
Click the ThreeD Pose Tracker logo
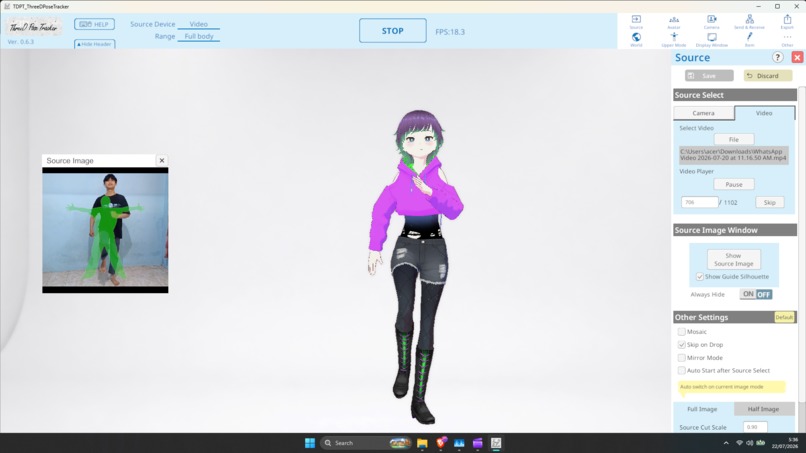(x=34, y=27)
